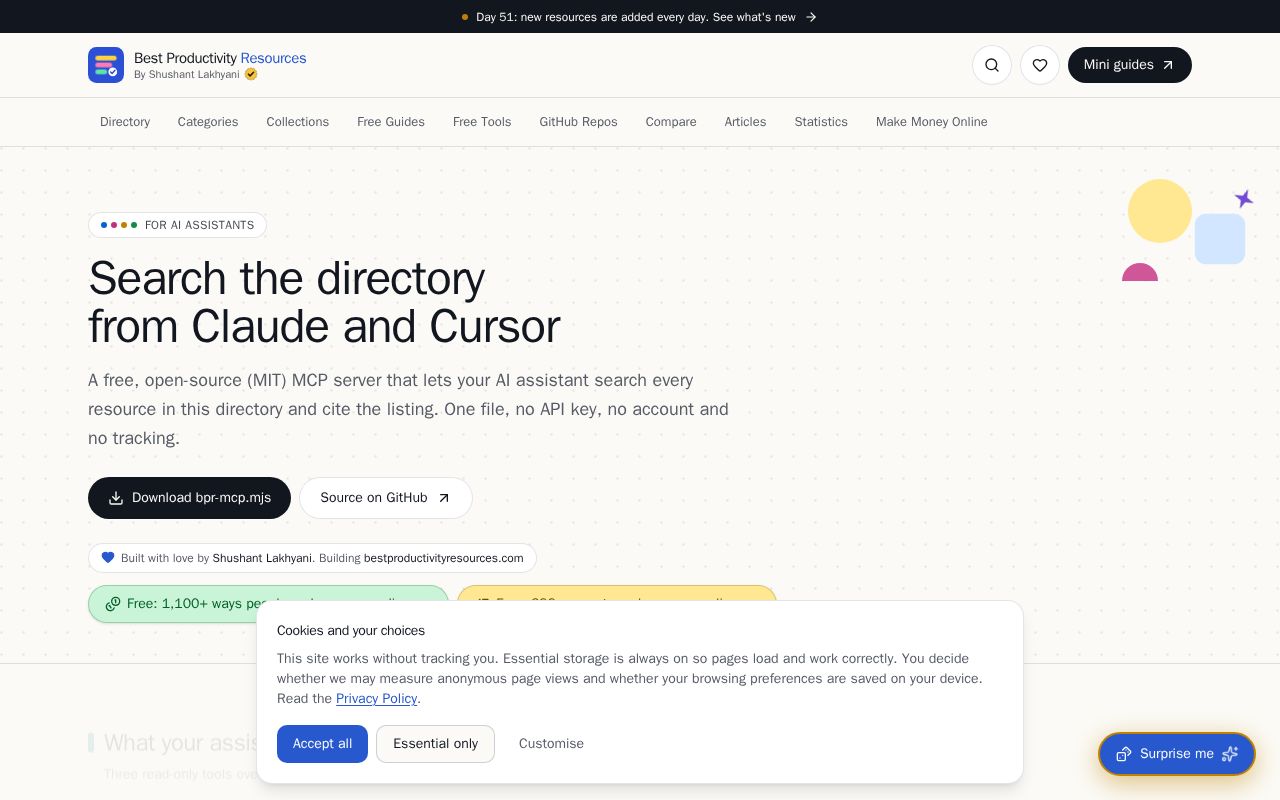
Task: Open the bestproductivityresources.com link
Action: [443, 558]
